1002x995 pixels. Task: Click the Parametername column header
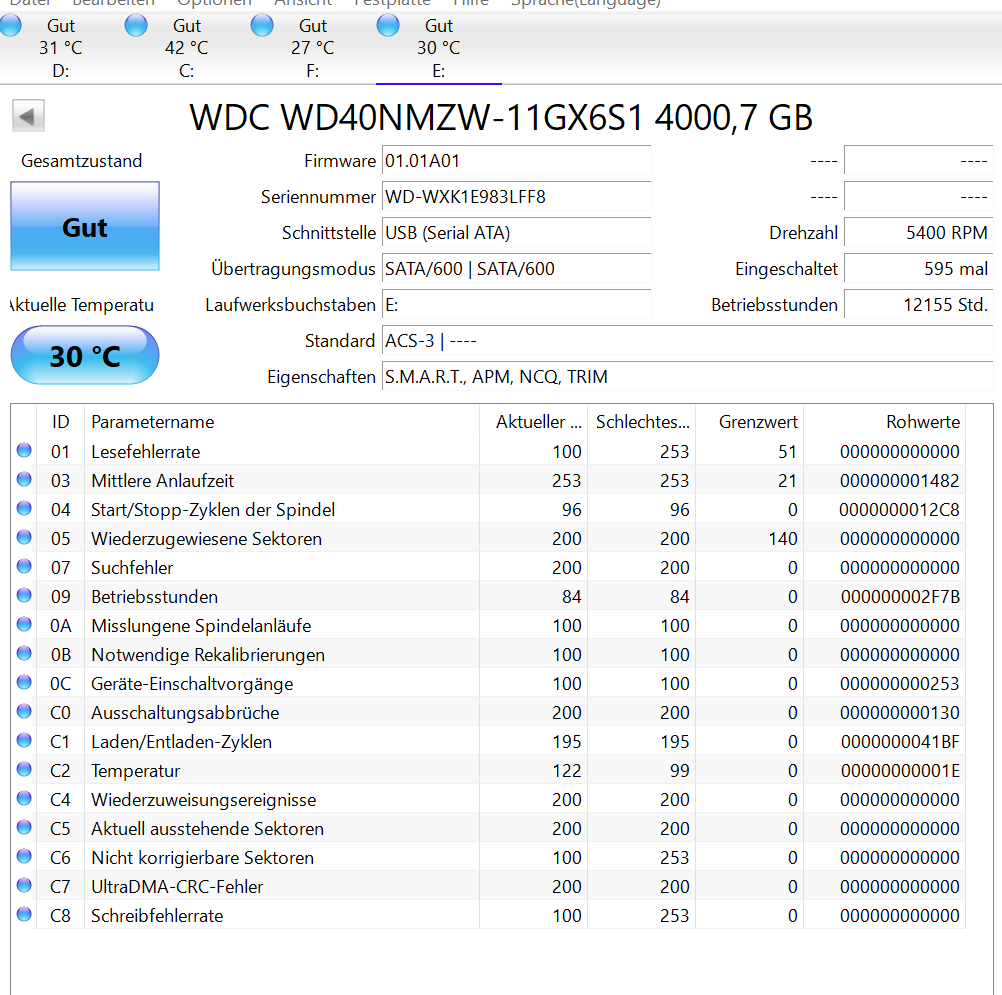[282, 422]
